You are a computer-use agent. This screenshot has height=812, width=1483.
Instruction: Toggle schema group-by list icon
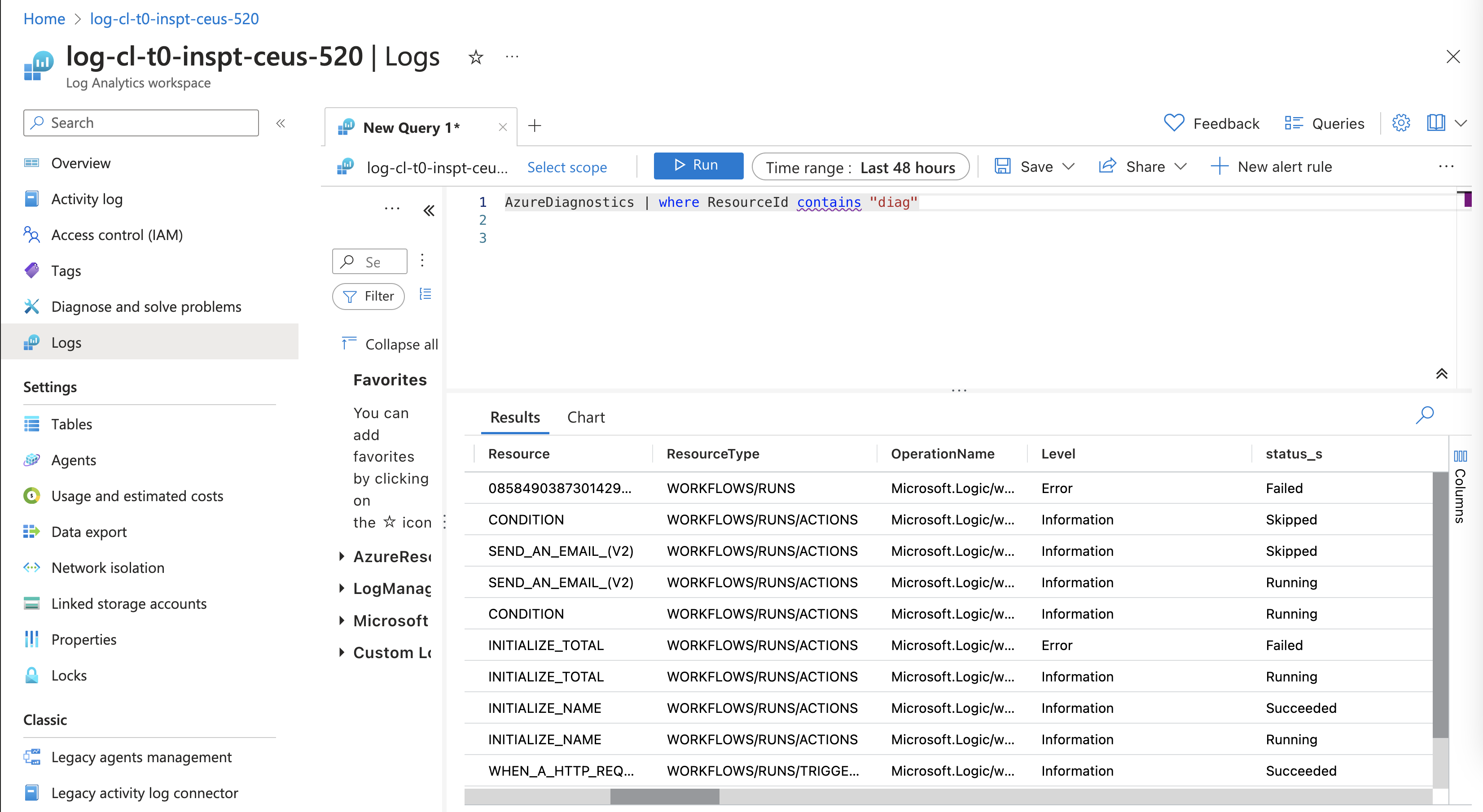[x=426, y=294]
